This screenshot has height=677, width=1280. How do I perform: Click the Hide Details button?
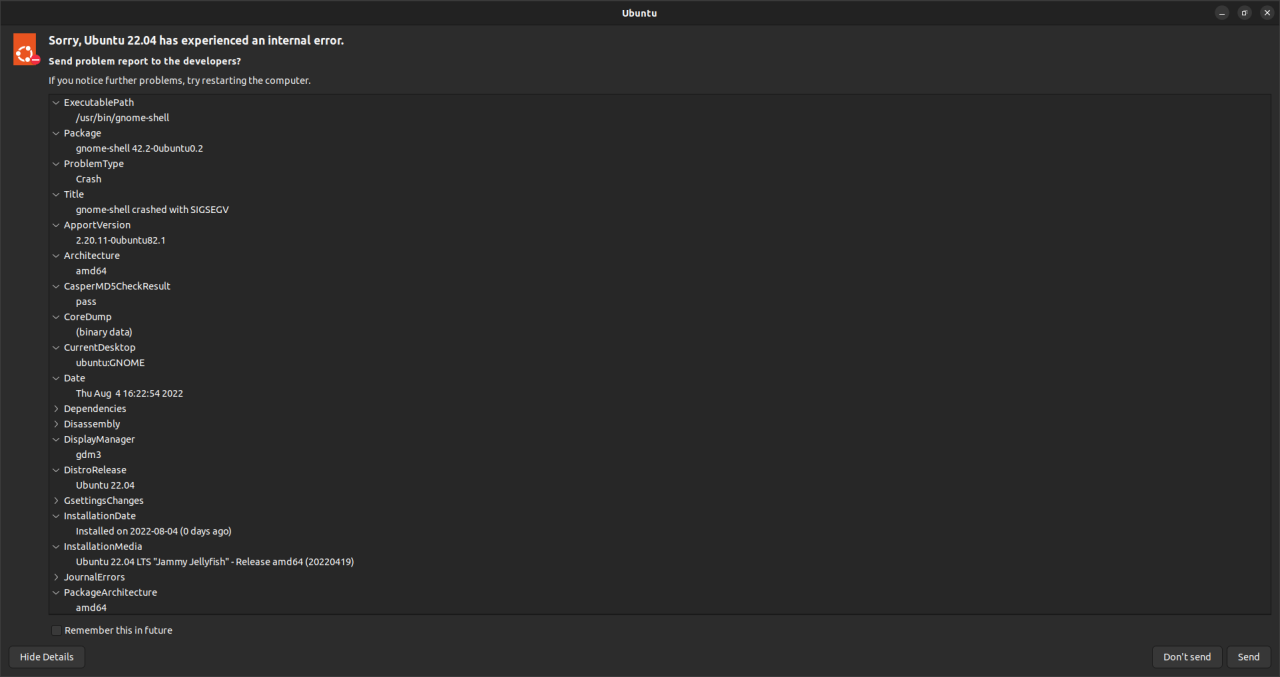pyautogui.click(x=47, y=657)
